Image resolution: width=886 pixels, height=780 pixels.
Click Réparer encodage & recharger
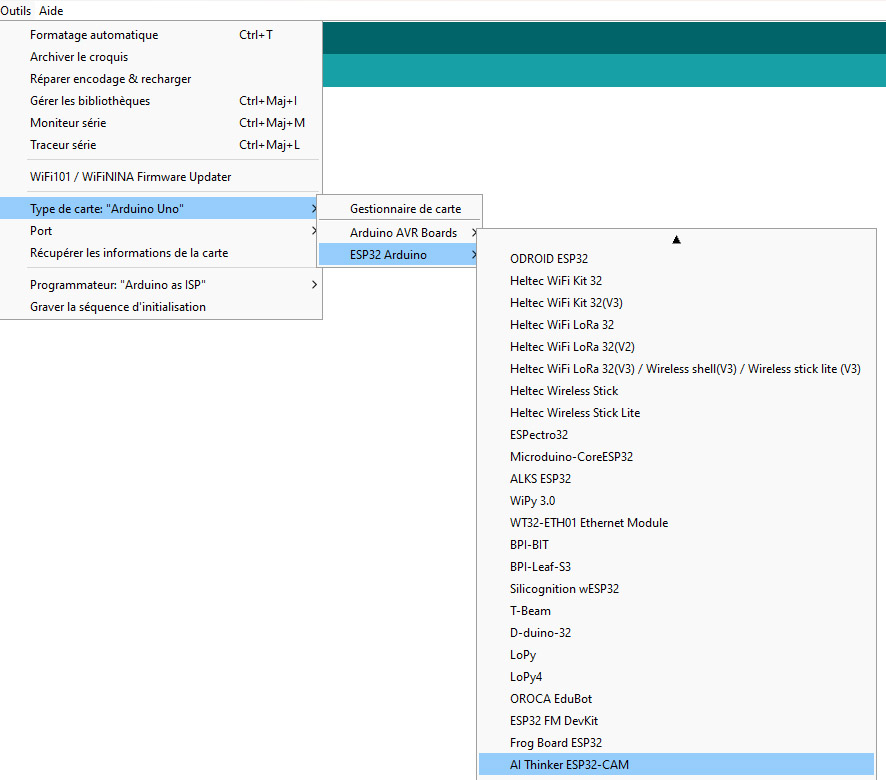161,79
